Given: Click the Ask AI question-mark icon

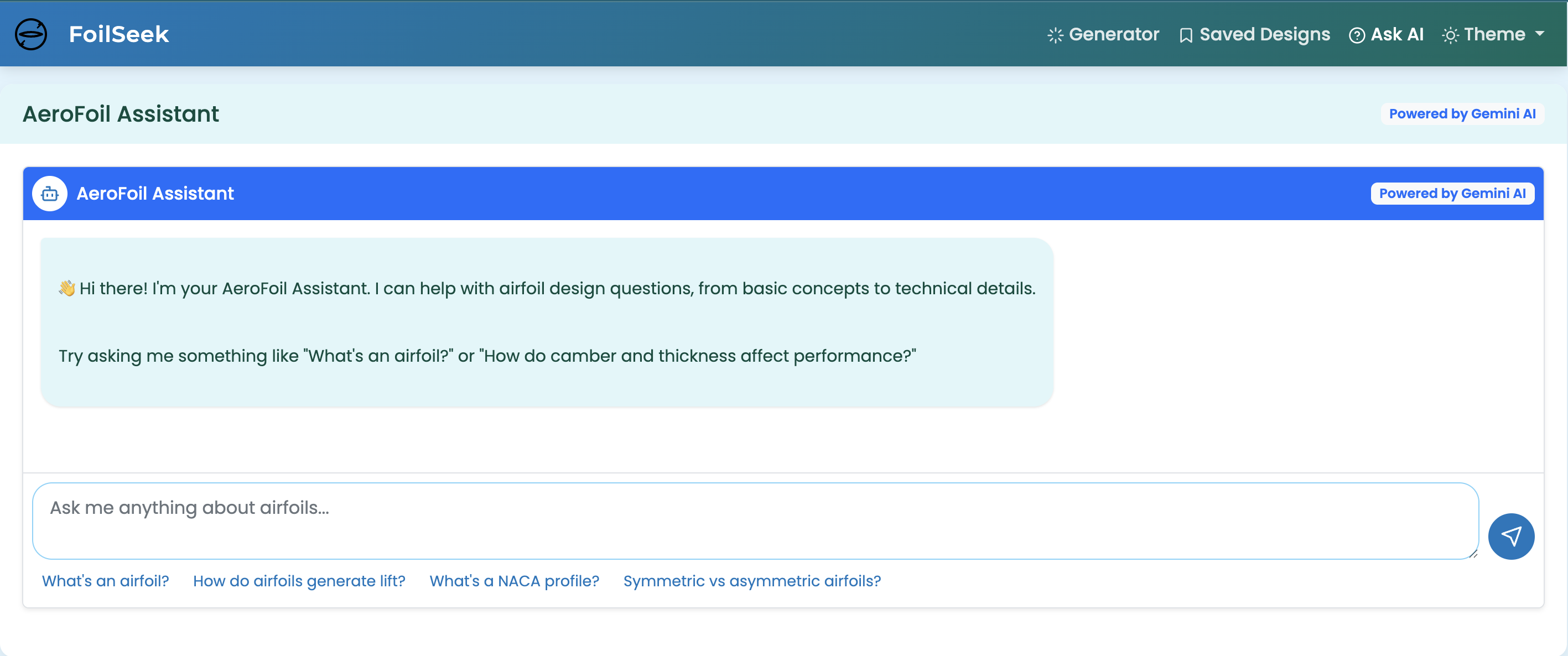Looking at the screenshot, I should (1356, 35).
